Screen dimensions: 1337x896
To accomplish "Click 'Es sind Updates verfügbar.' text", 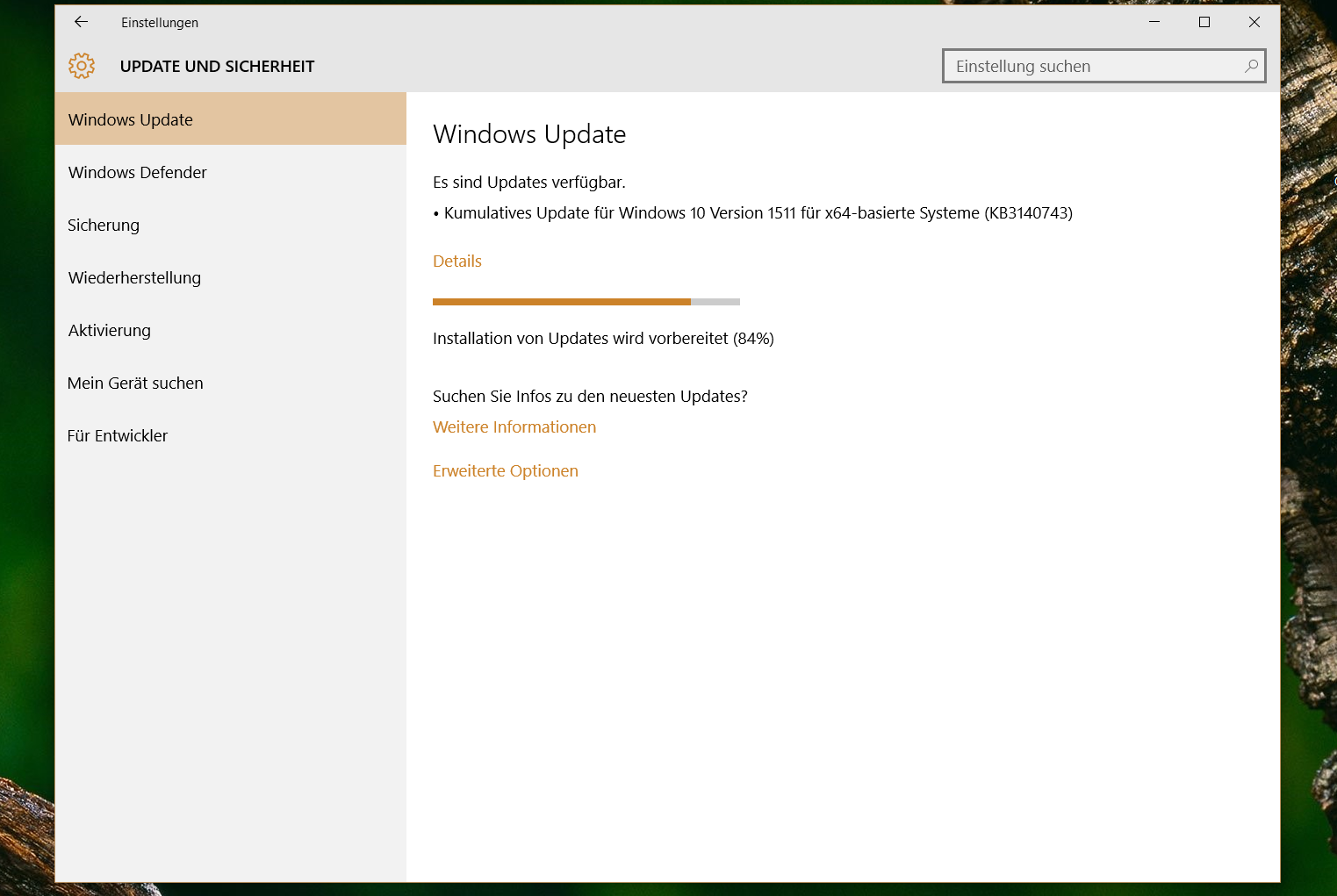I will pyautogui.click(x=529, y=182).
